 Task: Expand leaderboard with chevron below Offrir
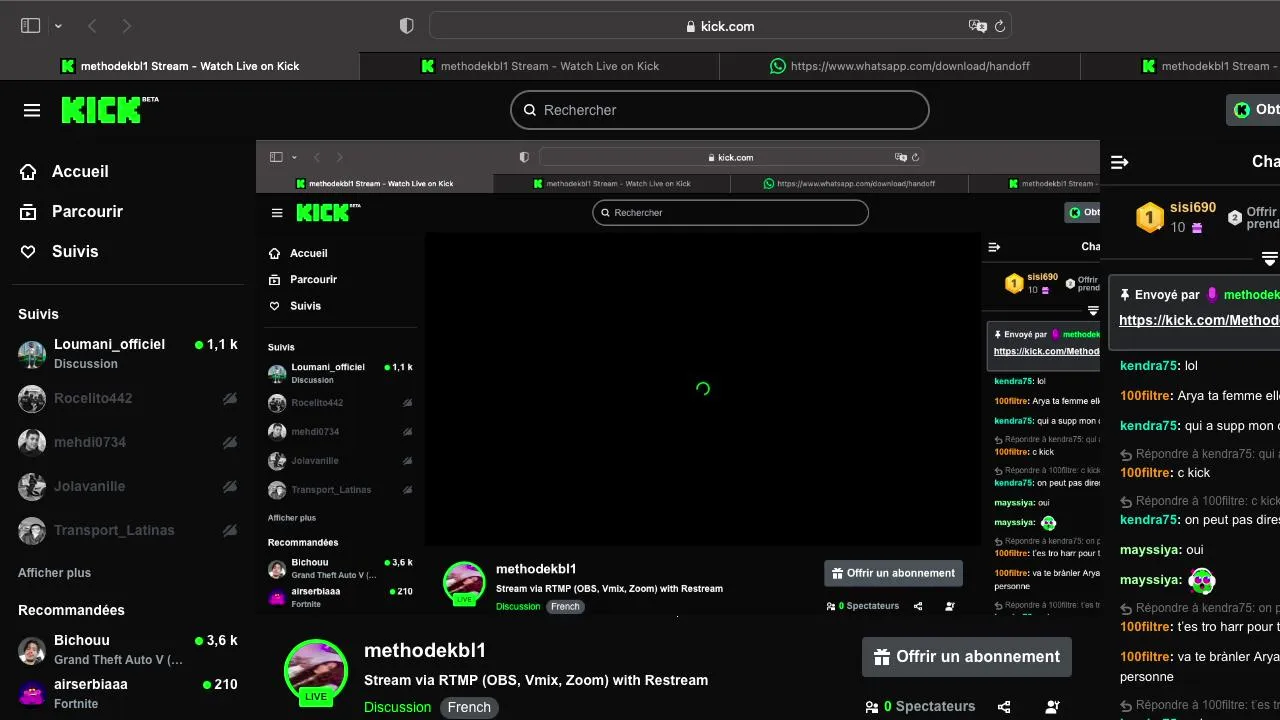1270,259
